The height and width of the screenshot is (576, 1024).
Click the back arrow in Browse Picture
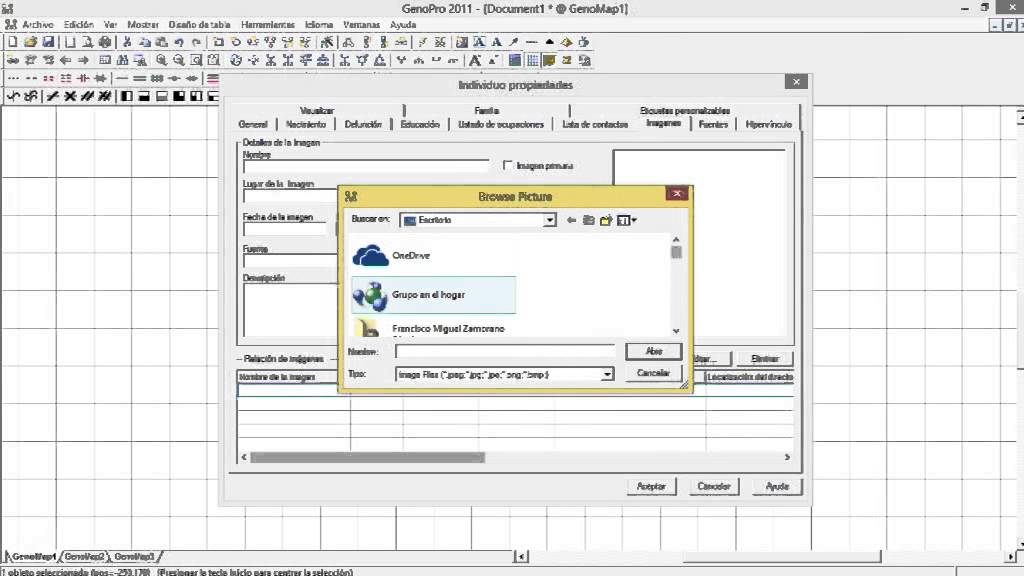point(571,220)
